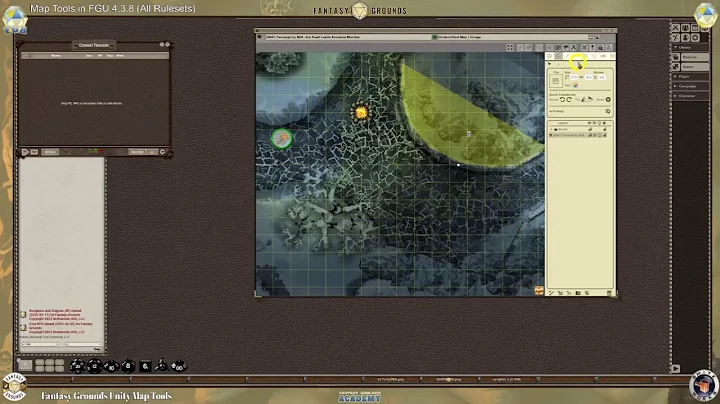Flip layer vertically in Quick Transforms
The width and height of the screenshot is (720, 404).
pyautogui.click(x=591, y=99)
